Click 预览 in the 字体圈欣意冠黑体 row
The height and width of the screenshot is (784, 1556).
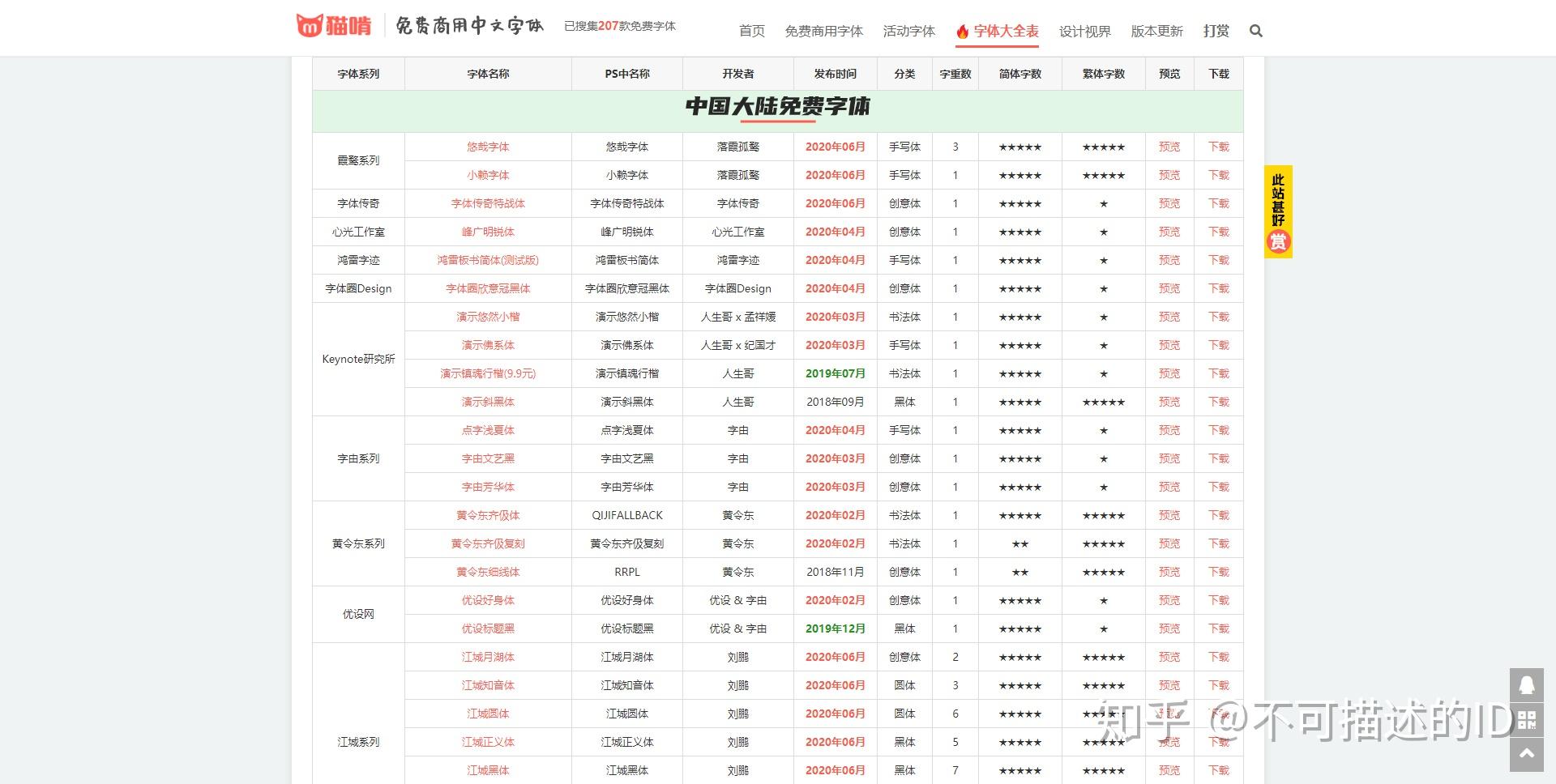click(1169, 288)
